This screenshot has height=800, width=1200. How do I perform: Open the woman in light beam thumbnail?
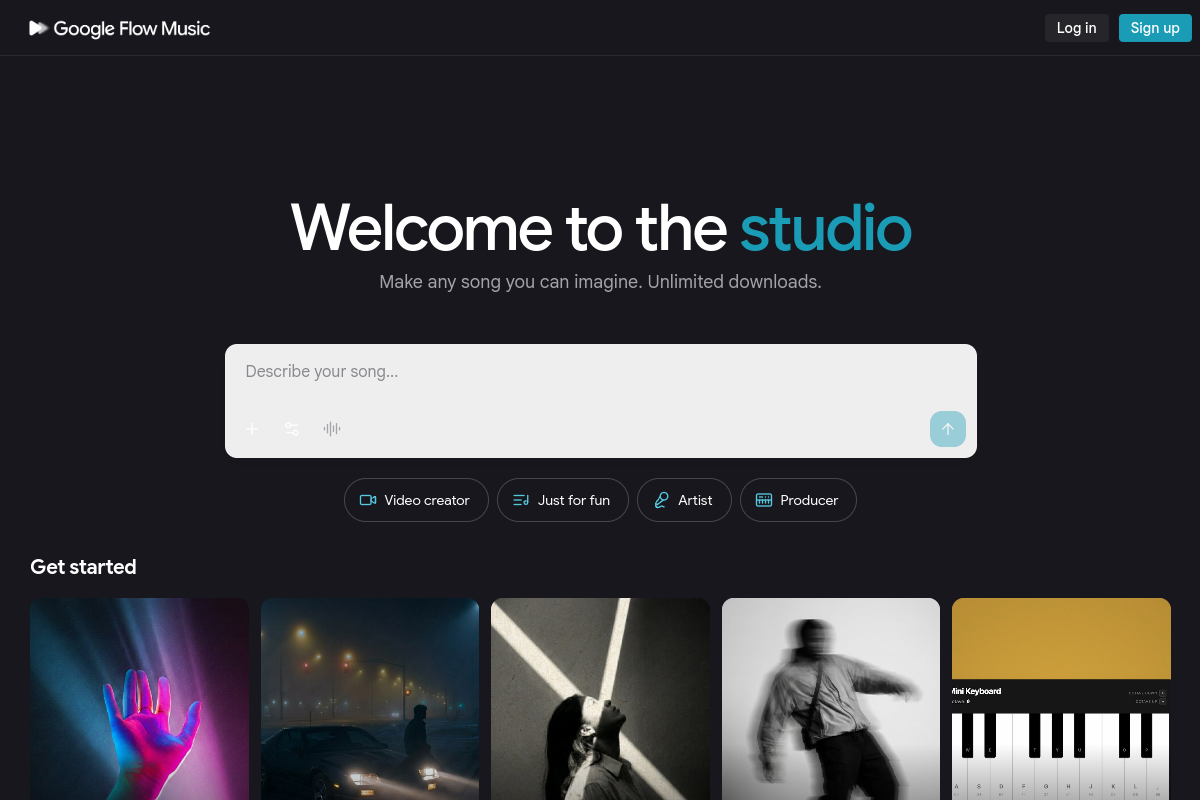pyautogui.click(x=600, y=699)
